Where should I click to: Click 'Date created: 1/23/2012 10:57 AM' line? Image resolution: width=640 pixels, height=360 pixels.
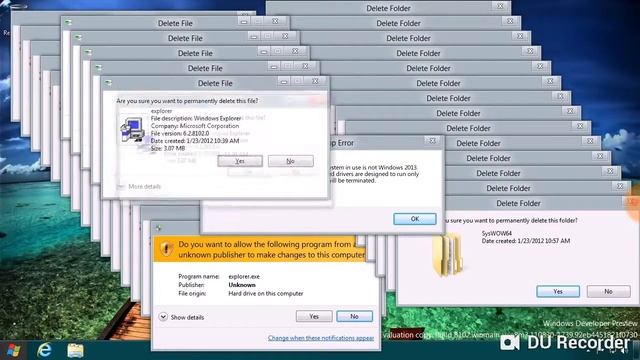pyautogui.click(x=526, y=241)
